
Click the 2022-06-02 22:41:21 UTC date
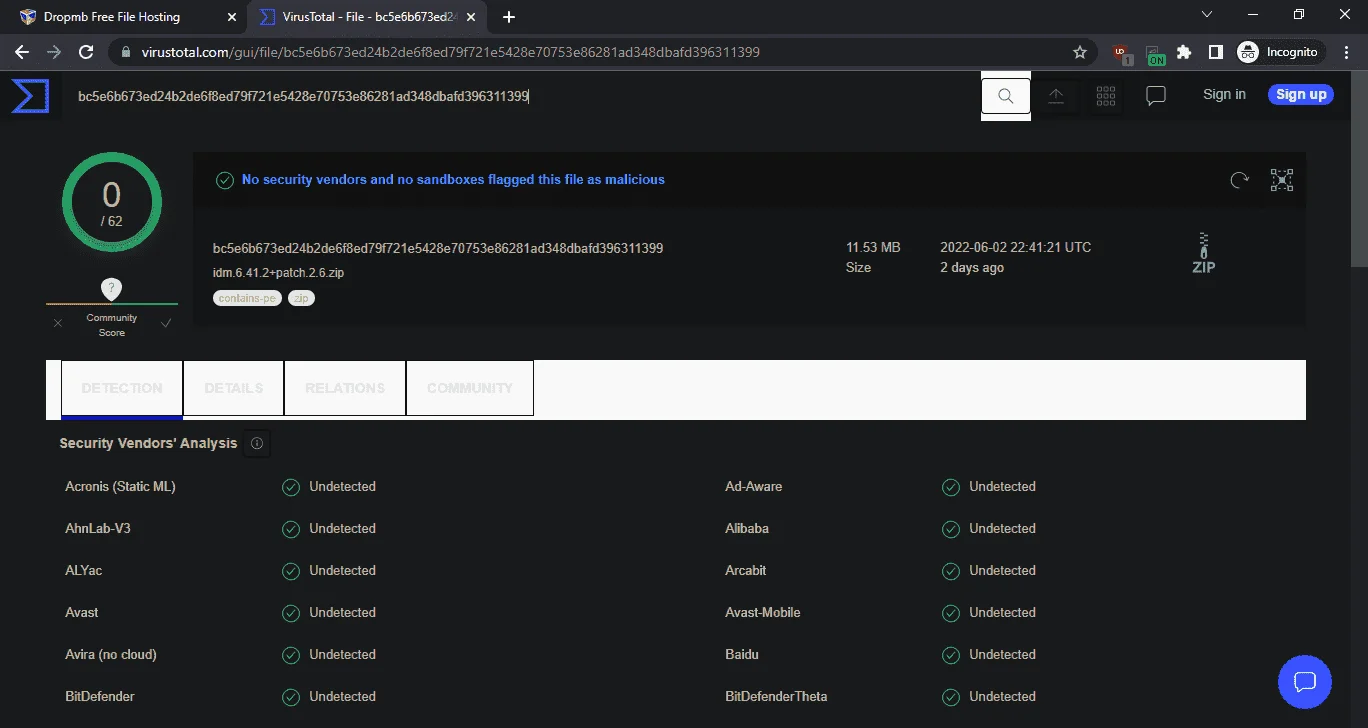tap(1015, 247)
